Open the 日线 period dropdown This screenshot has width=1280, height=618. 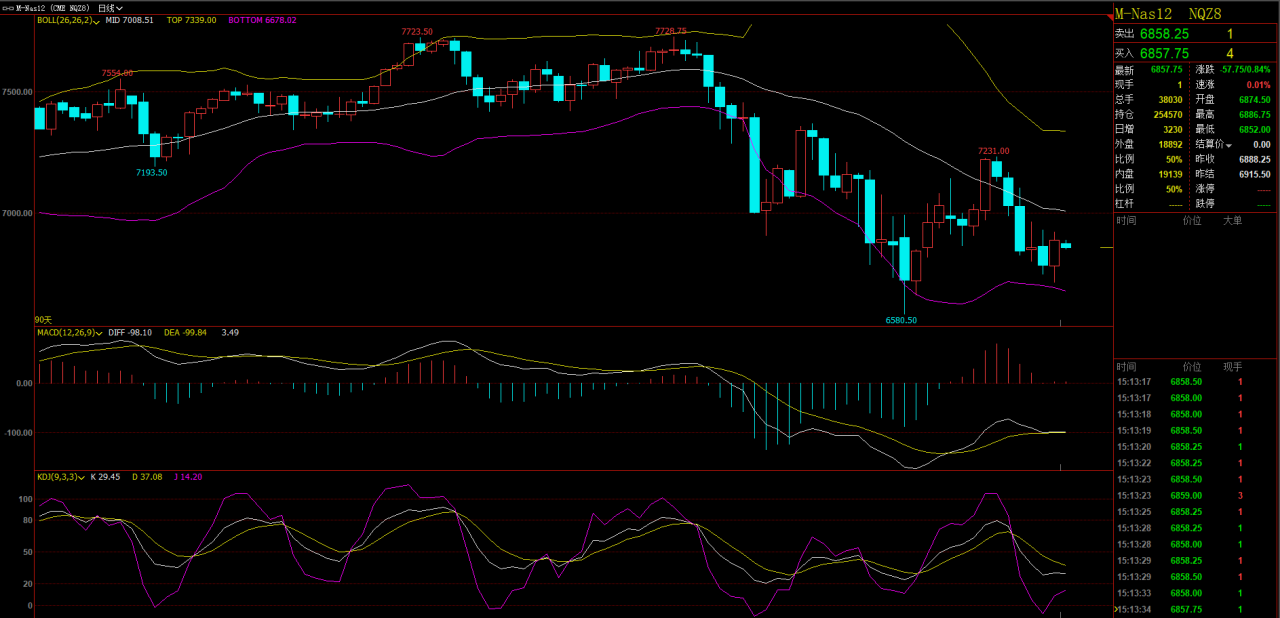coord(110,7)
